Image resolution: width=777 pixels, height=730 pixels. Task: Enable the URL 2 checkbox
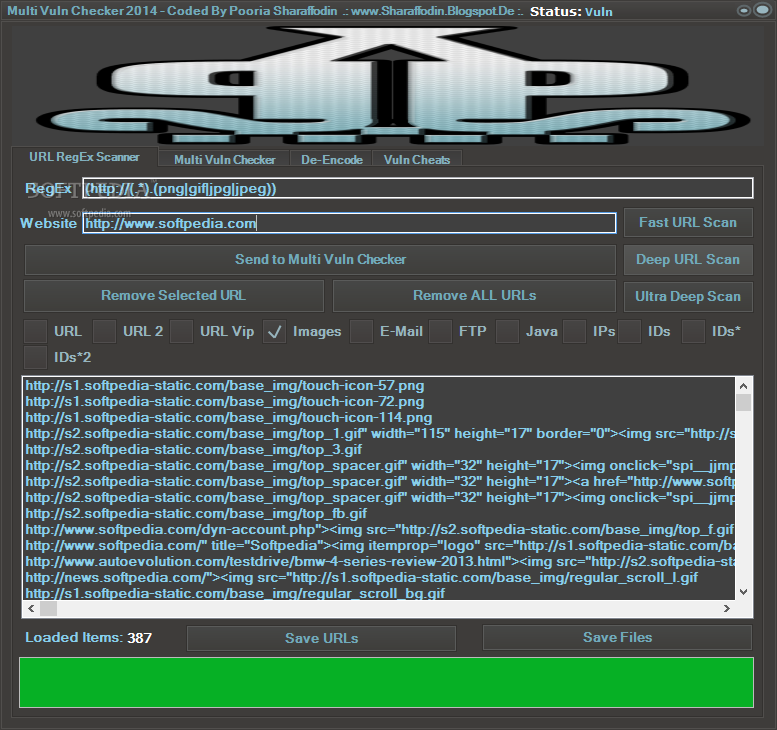[x=105, y=332]
